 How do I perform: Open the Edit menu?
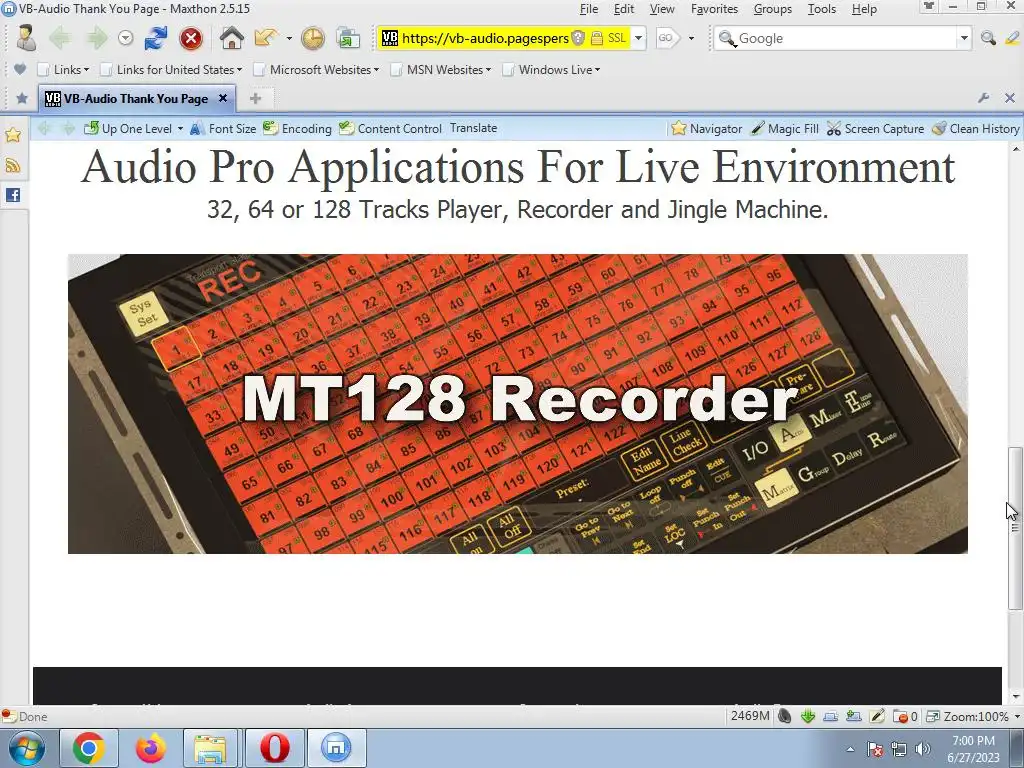(624, 9)
